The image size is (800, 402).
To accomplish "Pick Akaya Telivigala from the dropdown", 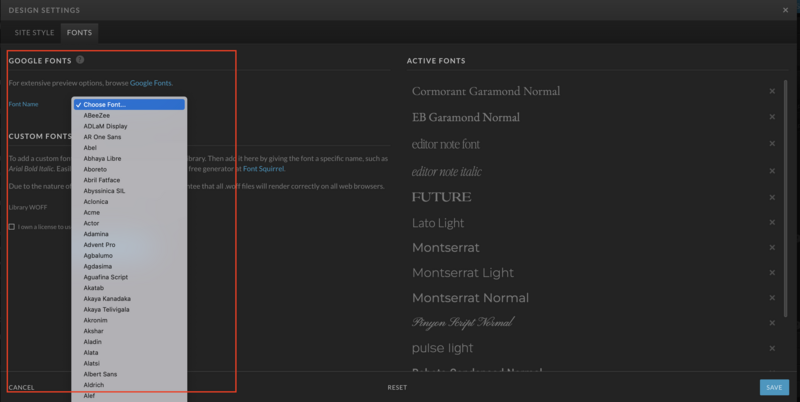I will (x=129, y=310).
